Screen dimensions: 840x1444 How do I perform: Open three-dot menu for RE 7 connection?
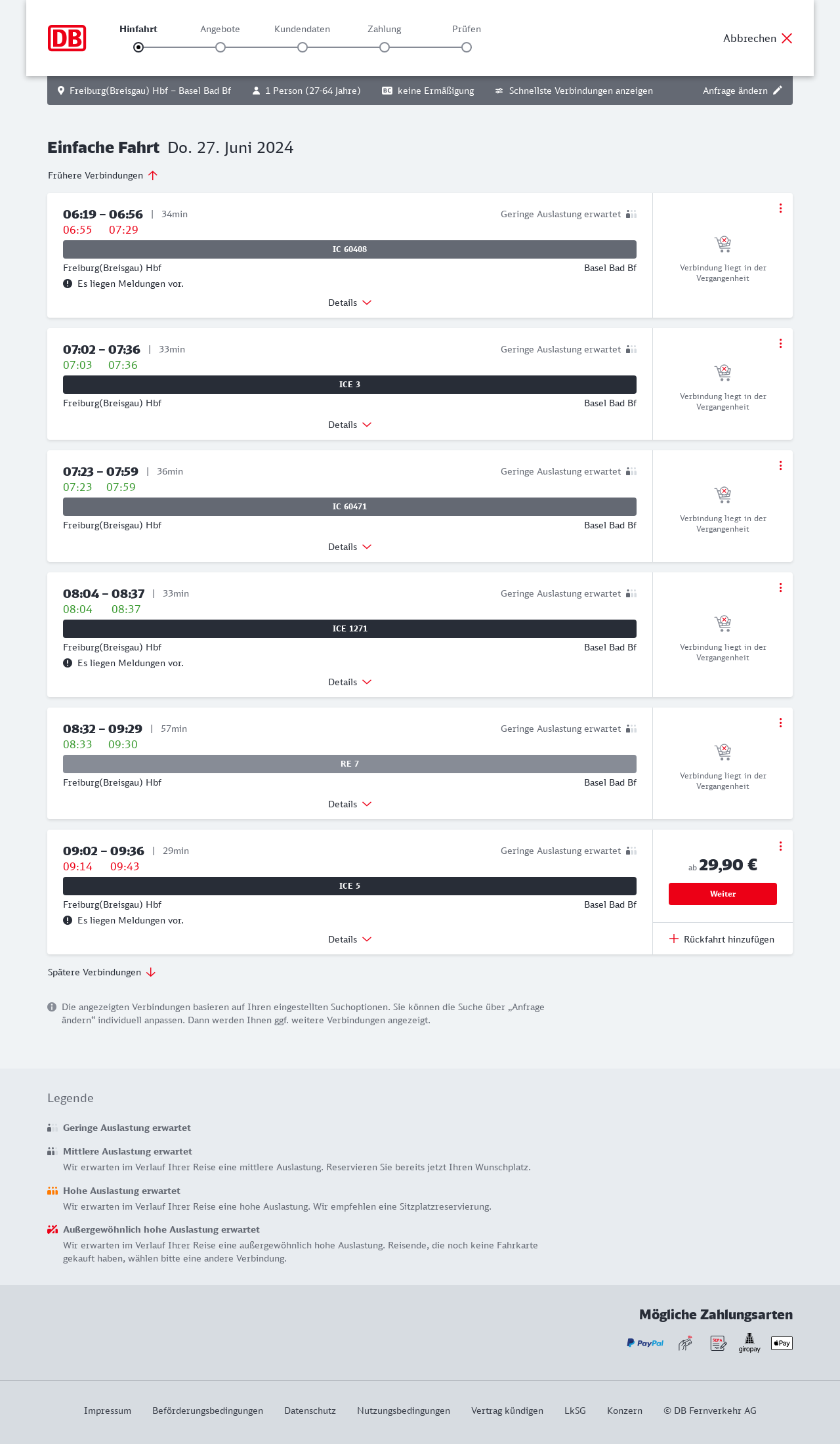click(780, 723)
